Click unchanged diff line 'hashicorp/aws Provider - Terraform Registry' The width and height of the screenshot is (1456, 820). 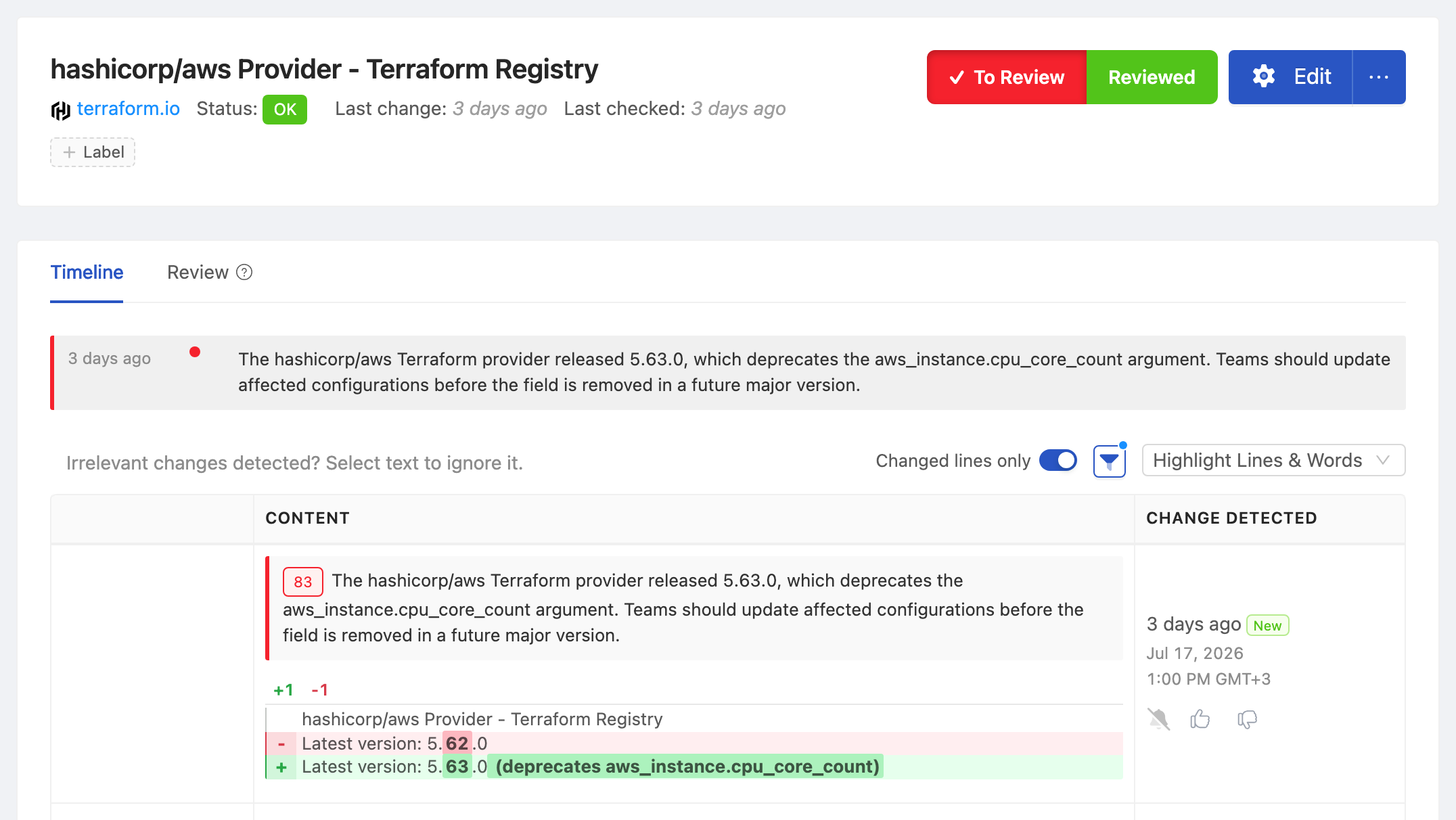[482, 719]
